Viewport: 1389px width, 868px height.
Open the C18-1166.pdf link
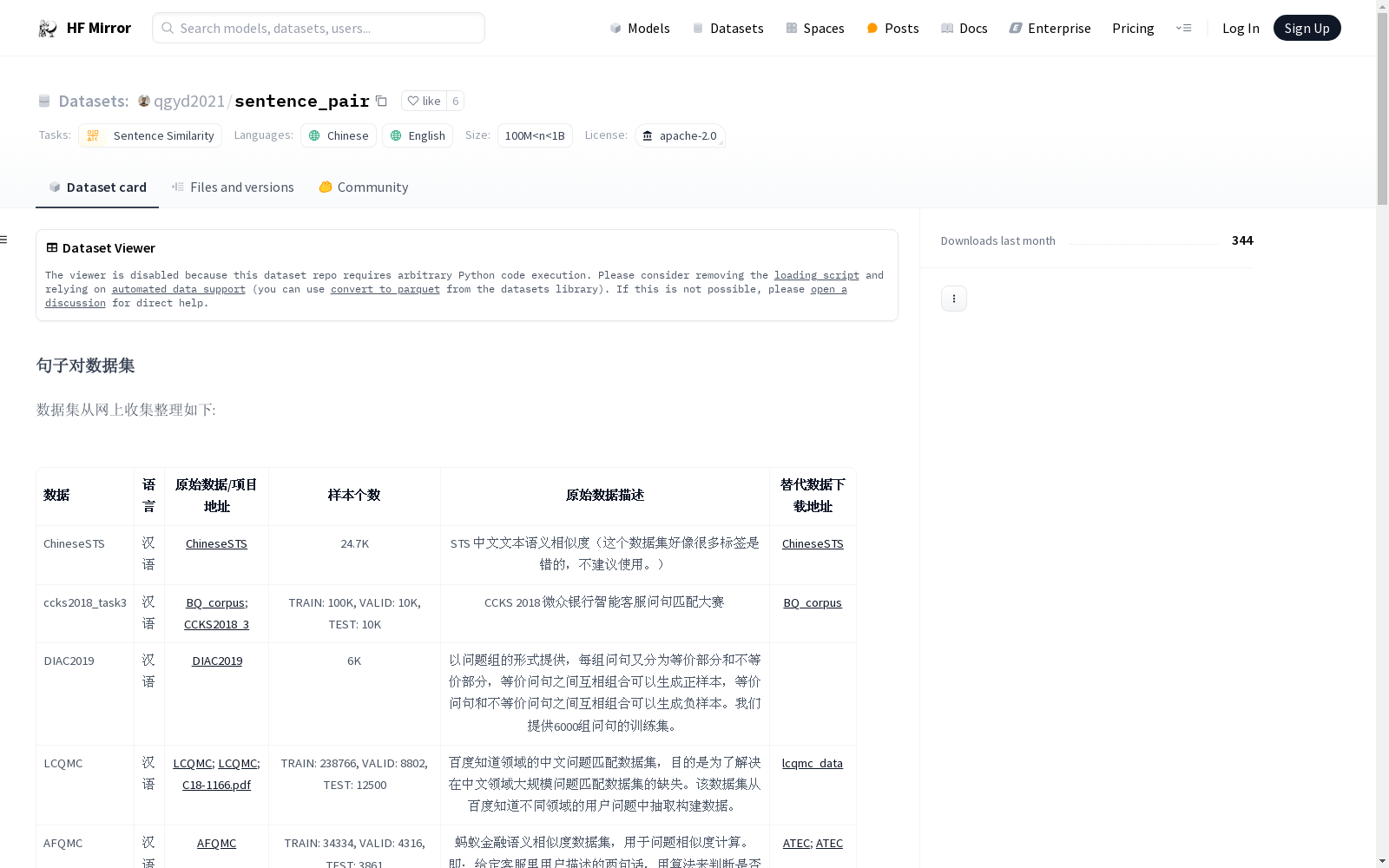click(x=216, y=785)
